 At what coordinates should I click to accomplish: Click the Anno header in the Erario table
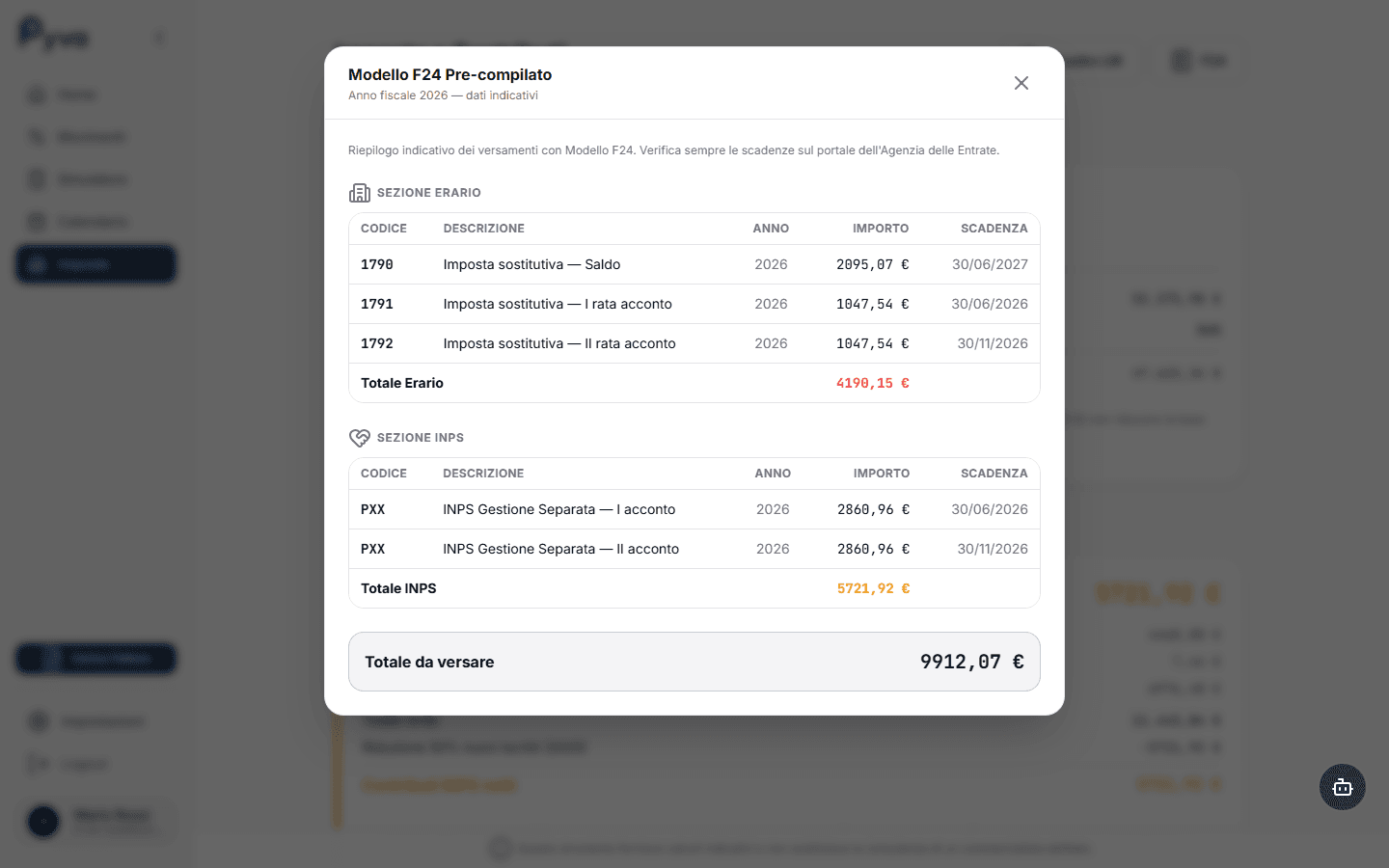tap(771, 229)
